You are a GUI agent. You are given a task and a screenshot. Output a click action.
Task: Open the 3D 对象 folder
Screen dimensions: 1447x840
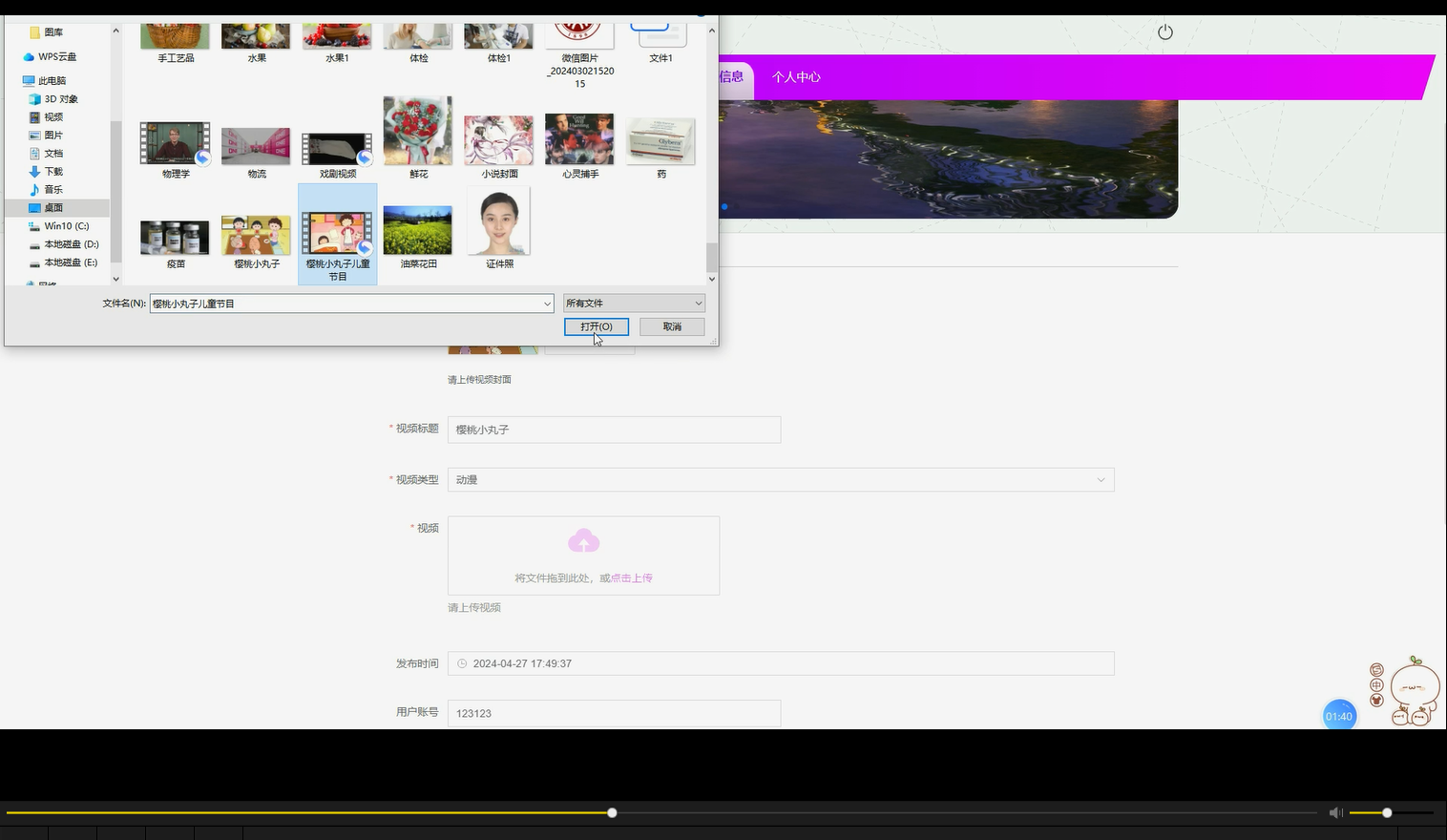[x=53, y=99]
